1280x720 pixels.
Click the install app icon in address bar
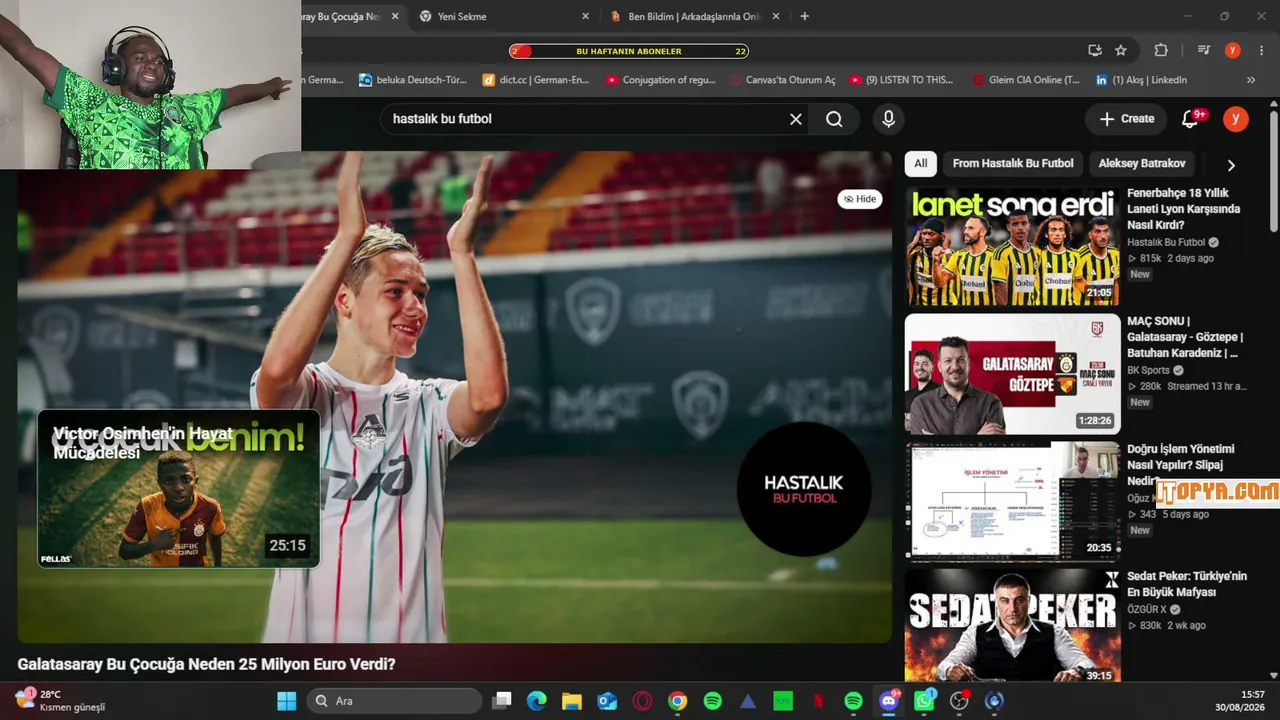[1095, 50]
